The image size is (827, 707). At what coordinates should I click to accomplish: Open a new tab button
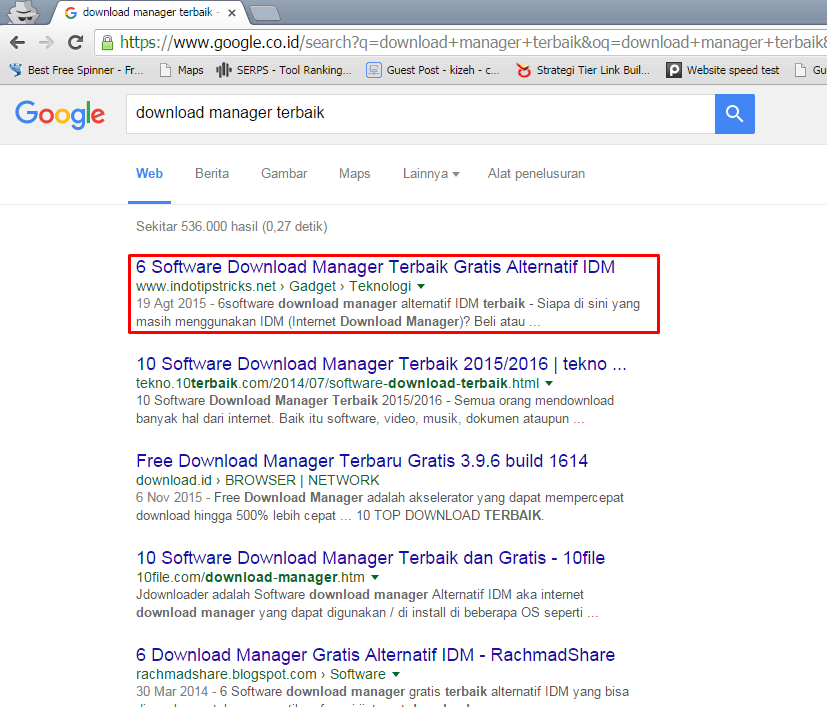tap(265, 14)
